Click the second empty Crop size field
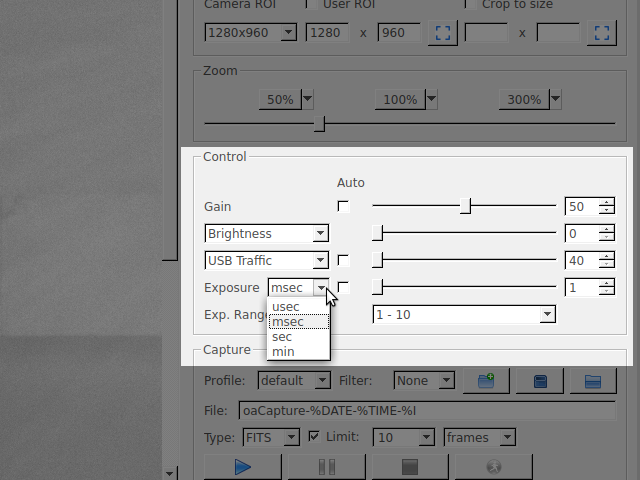This screenshot has height=480, width=640. (x=558, y=33)
